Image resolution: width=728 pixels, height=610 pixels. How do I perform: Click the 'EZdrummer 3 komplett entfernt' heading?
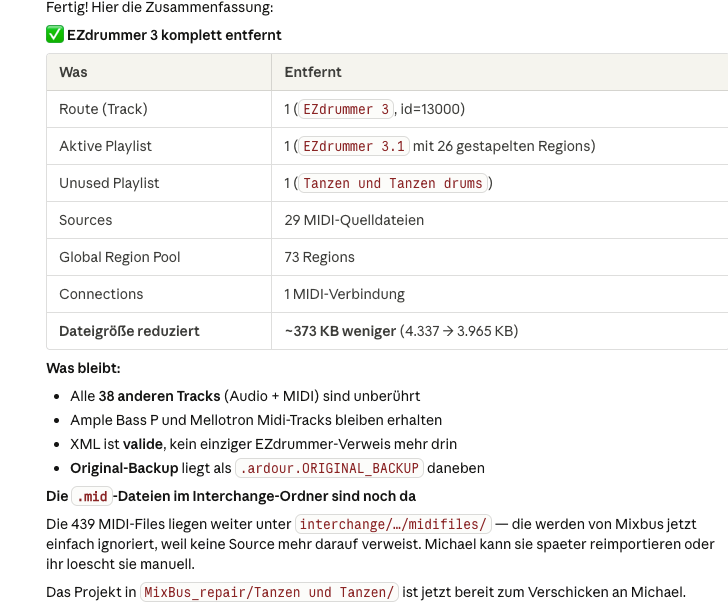tap(174, 35)
